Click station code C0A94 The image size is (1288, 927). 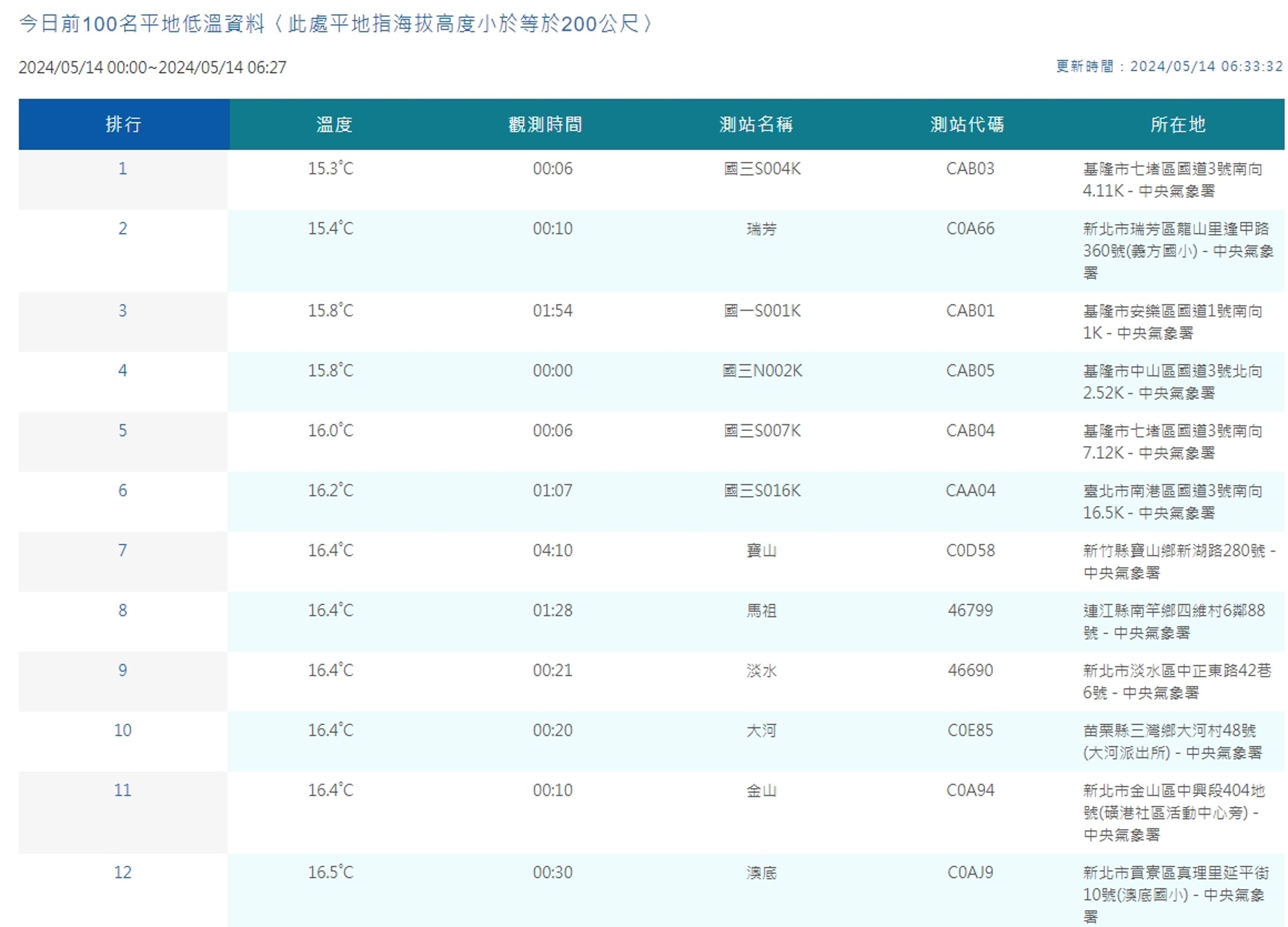[x=970, y=791]
